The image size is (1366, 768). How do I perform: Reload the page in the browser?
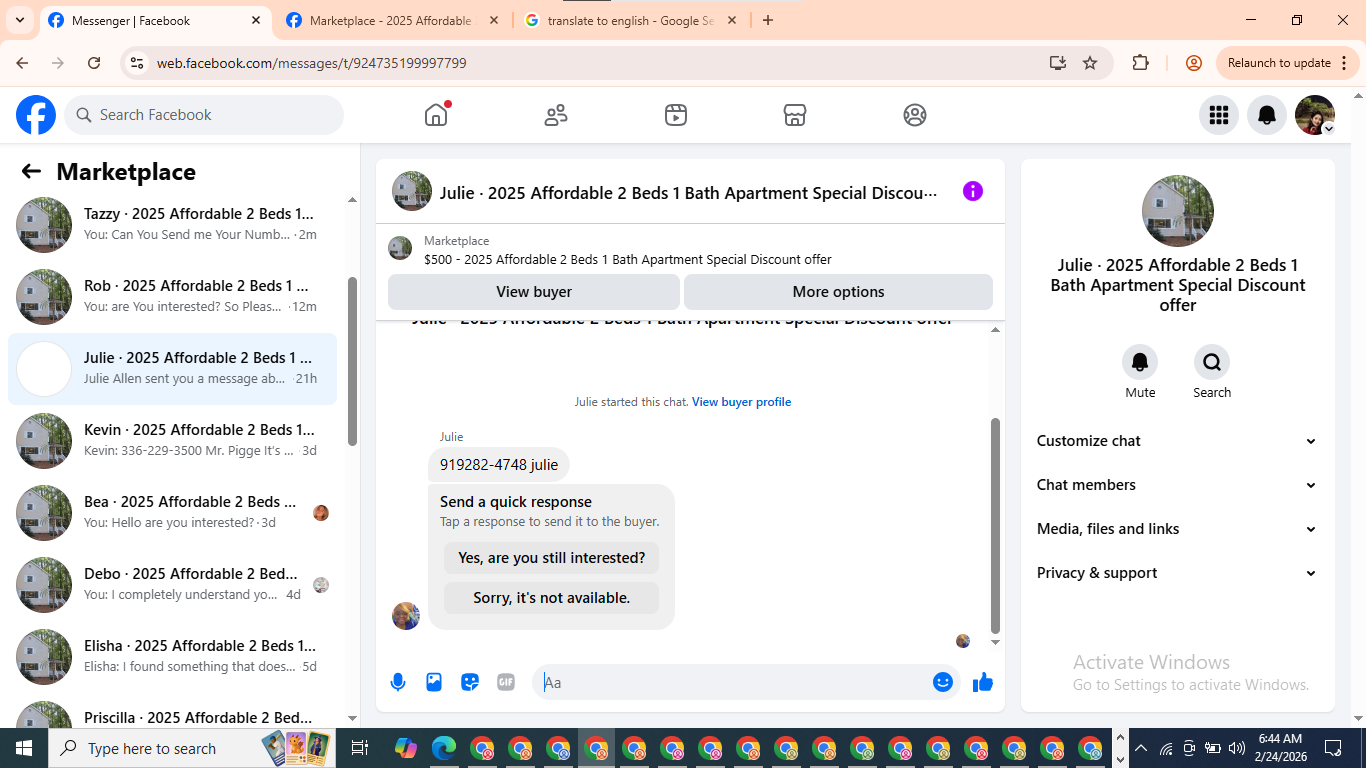click(x=94, y=63)
